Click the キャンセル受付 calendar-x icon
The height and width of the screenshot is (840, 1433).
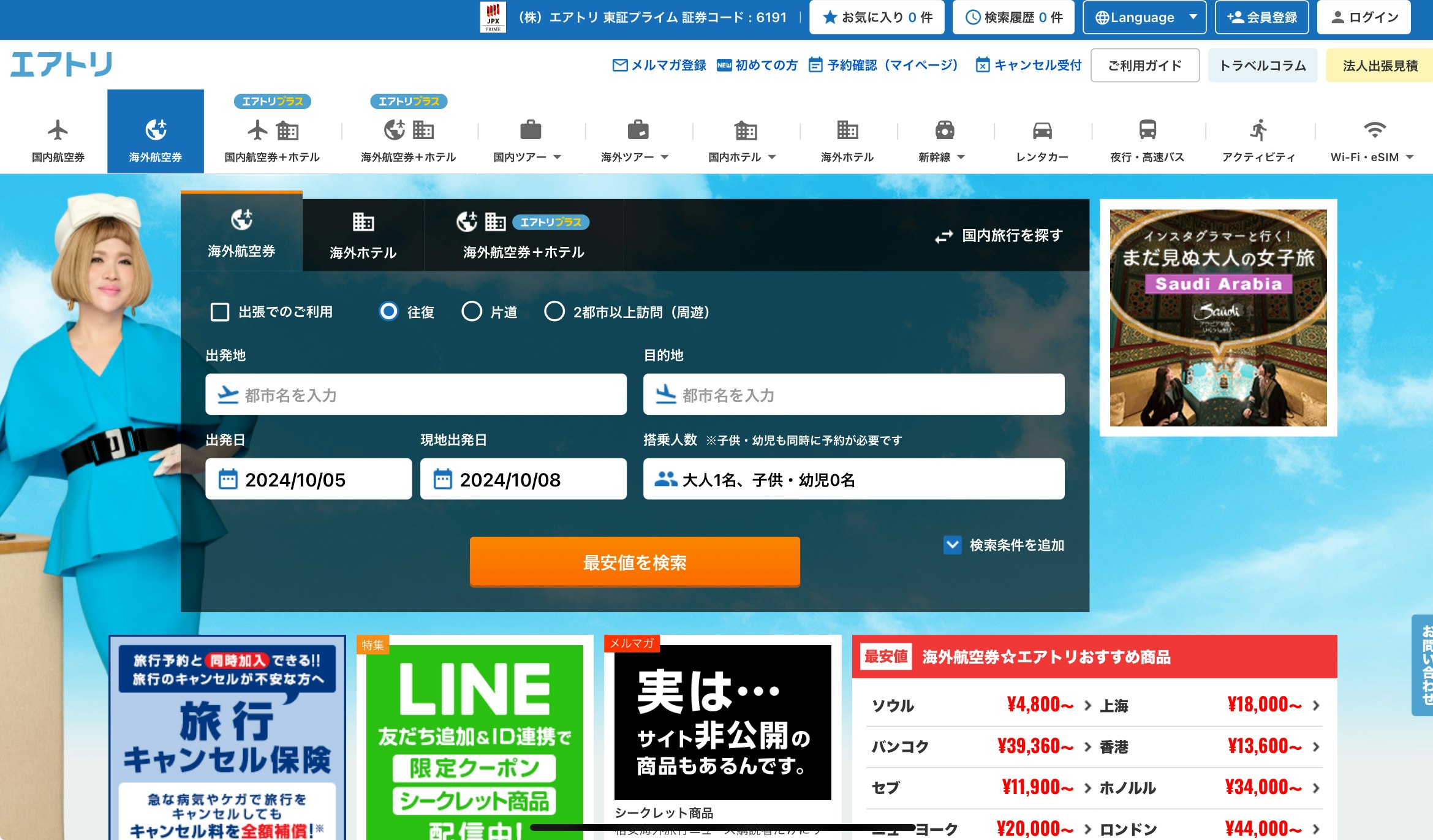tap(982, 65)
